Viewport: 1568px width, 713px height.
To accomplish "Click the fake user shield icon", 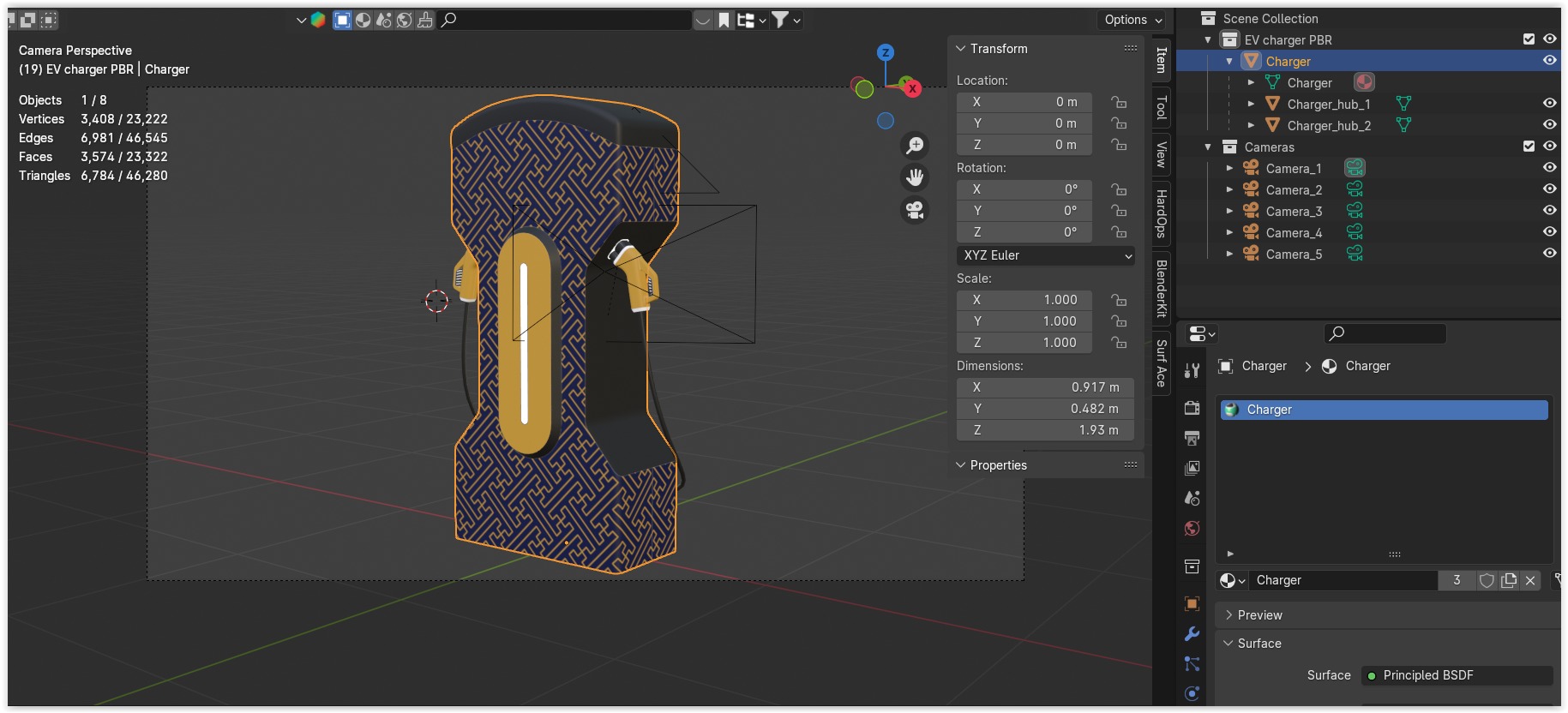I will [1487, 580].
